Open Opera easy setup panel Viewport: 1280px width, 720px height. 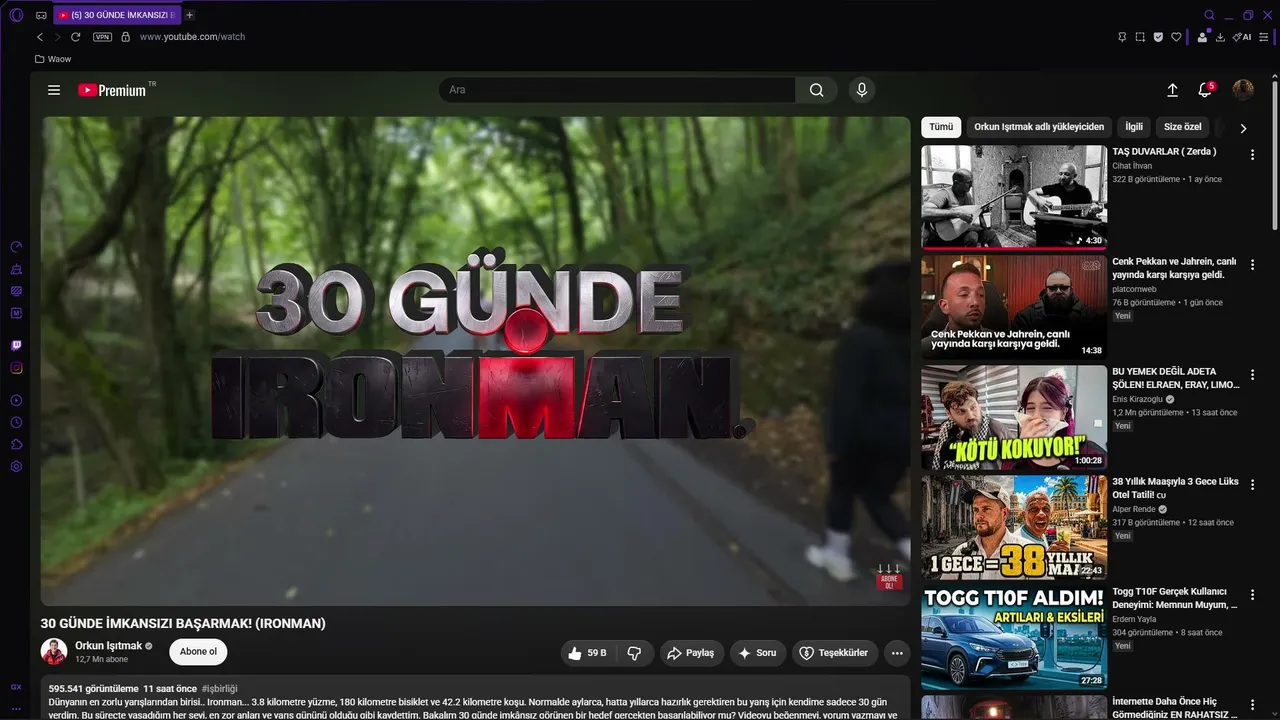[x=1264, y=37]
